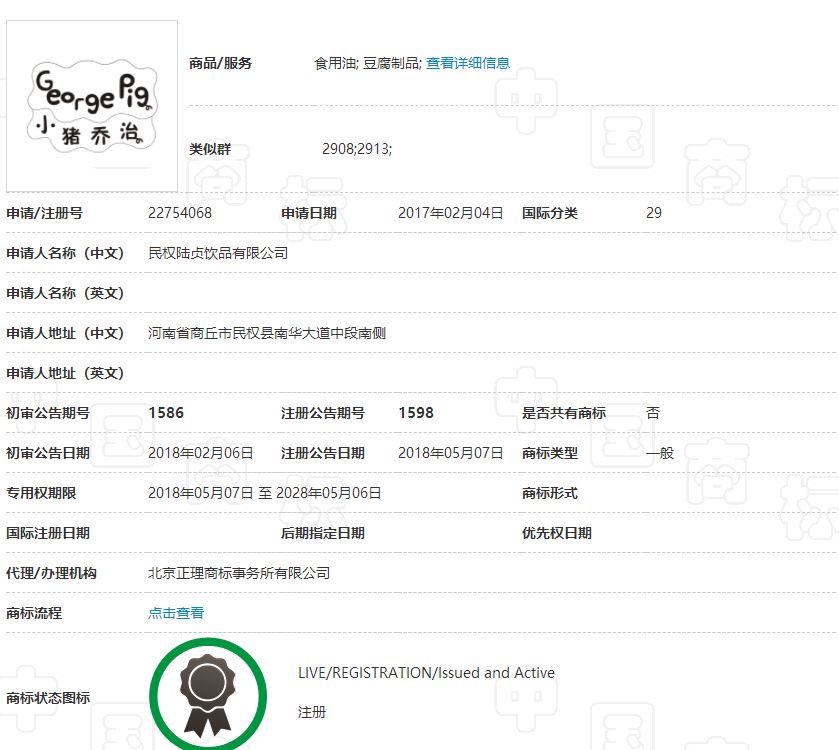Click the 是否共有商标 value 否
This screenshot has width=839, height=750.
point(653,413)
